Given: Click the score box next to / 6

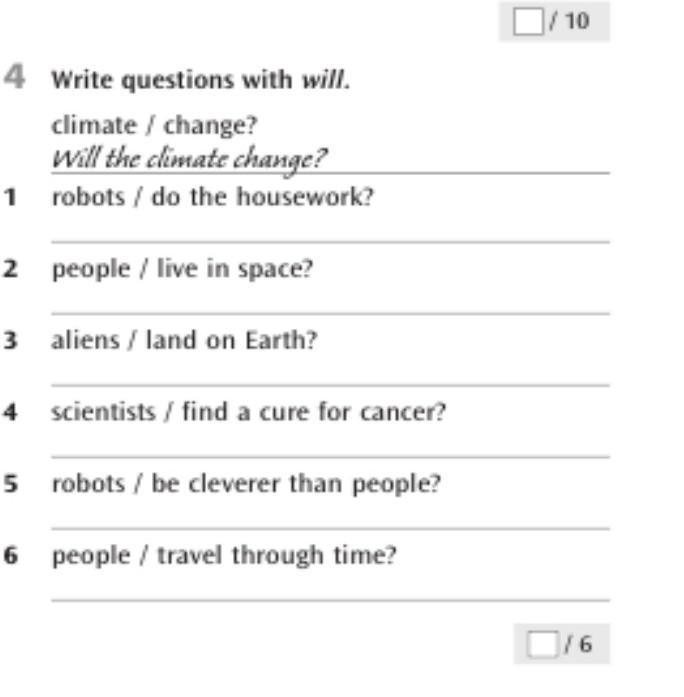Looking at the screenshot, I should (x=541, y=645).
